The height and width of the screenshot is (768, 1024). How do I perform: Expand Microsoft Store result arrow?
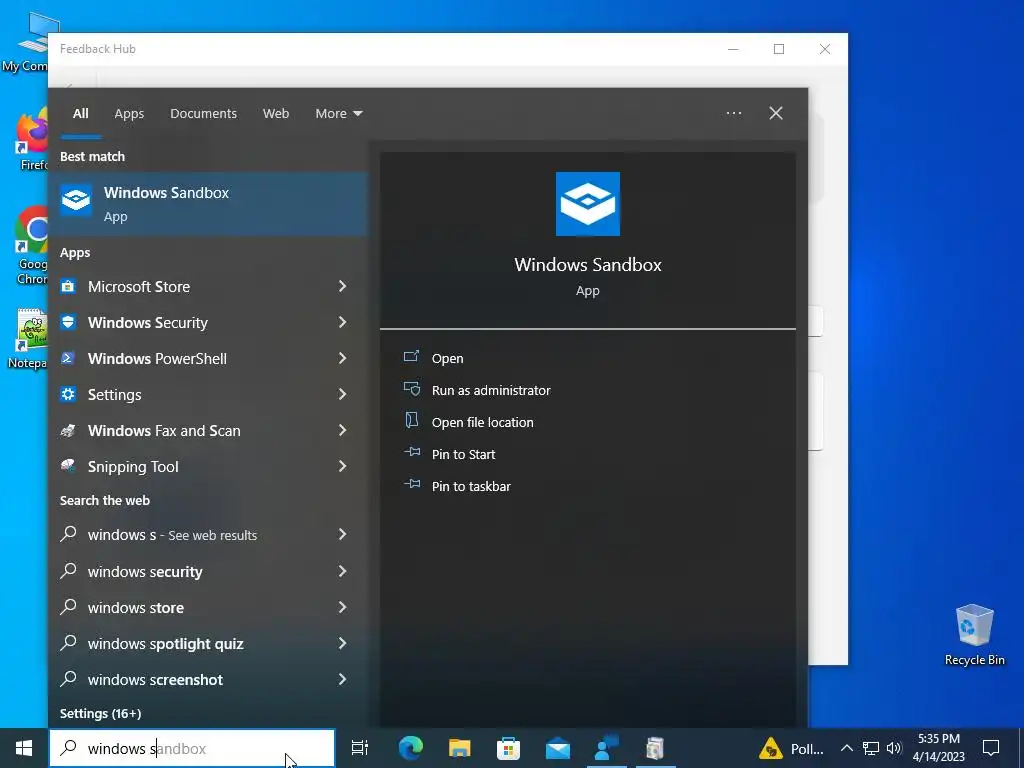point(342,286)
